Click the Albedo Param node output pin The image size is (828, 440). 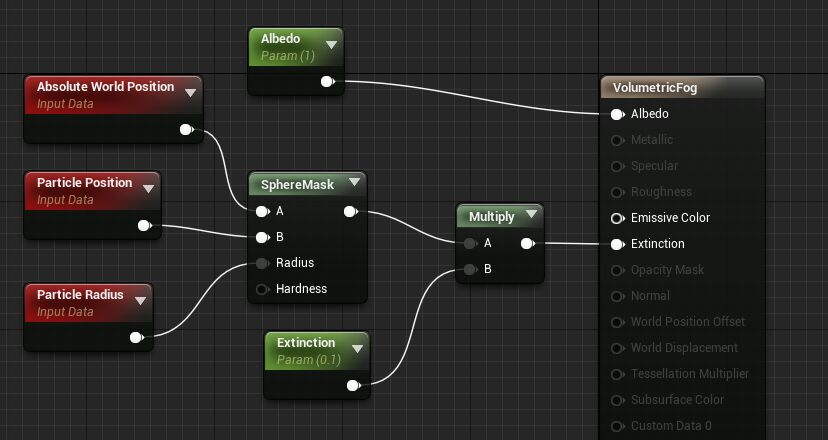(328, 82)
